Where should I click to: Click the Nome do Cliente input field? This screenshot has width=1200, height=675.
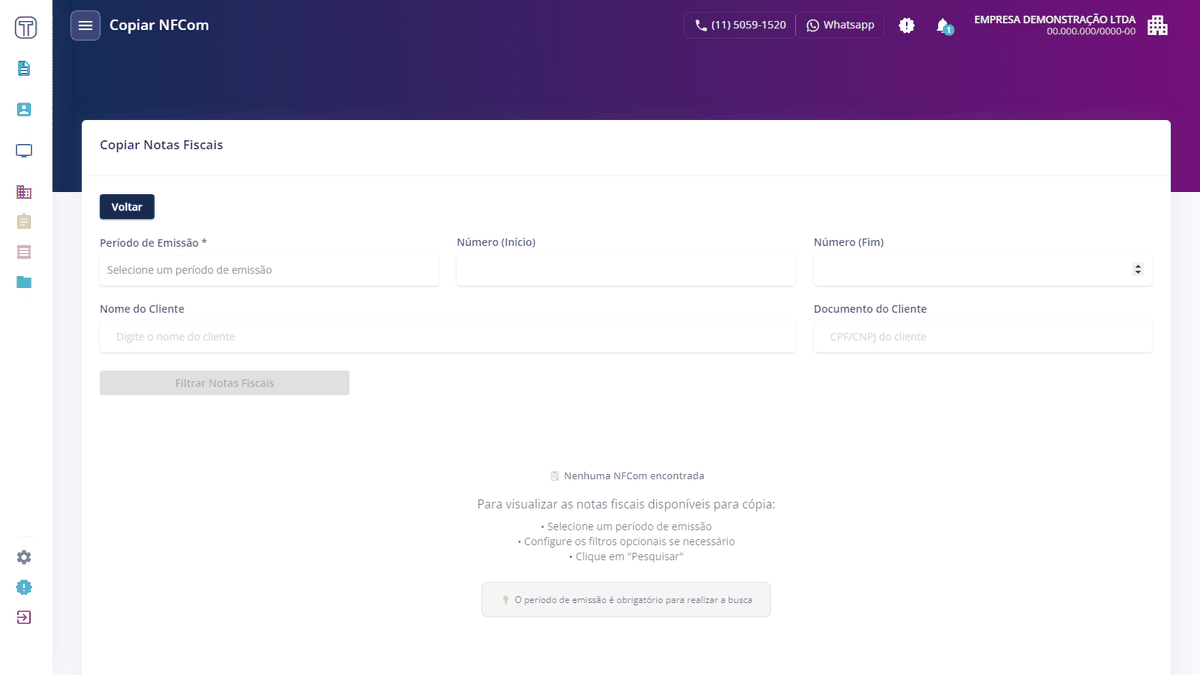[448, 337]
